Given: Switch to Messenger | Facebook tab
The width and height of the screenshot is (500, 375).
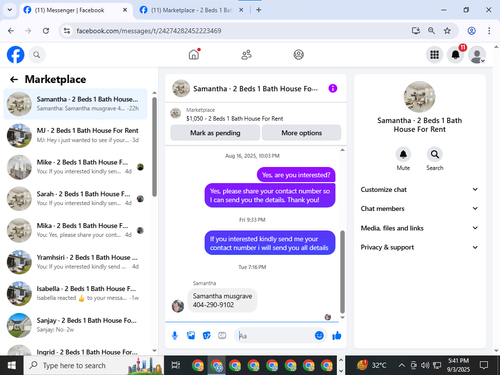Looking at the screenshot, I should (75, 10).
